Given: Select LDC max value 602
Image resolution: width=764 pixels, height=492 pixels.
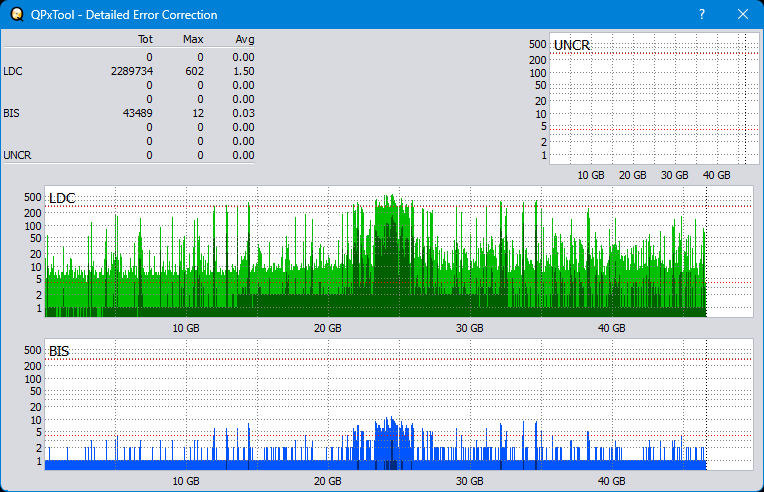Looking at the screenshot, I should pos(194,71).
